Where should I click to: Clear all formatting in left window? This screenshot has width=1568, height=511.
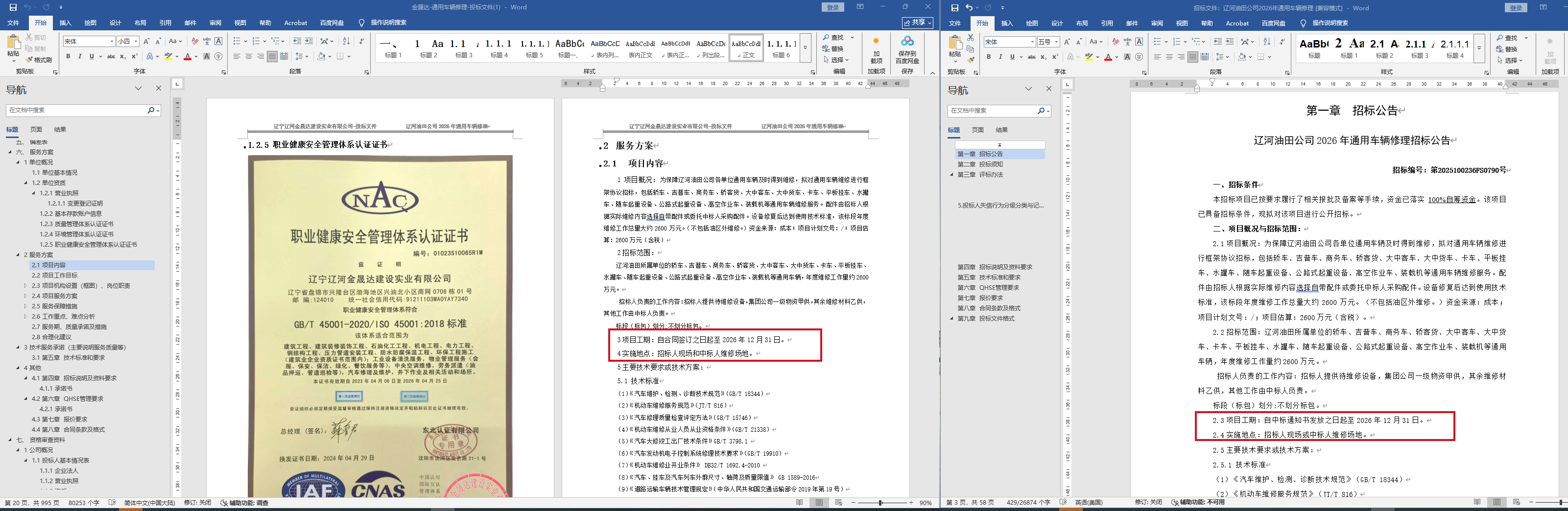[x=195, y=42]
